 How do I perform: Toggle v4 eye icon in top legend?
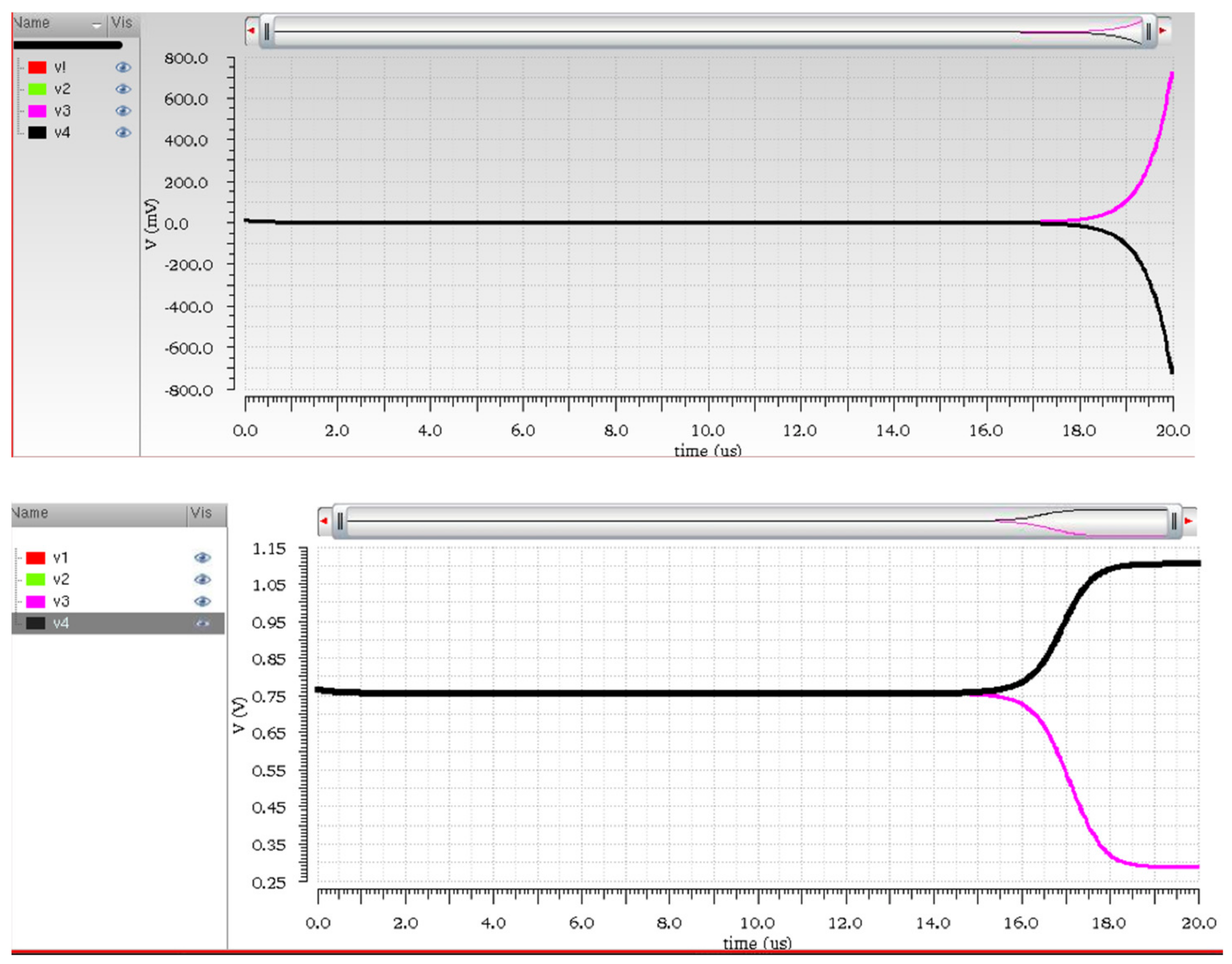[x=123, y=133]
